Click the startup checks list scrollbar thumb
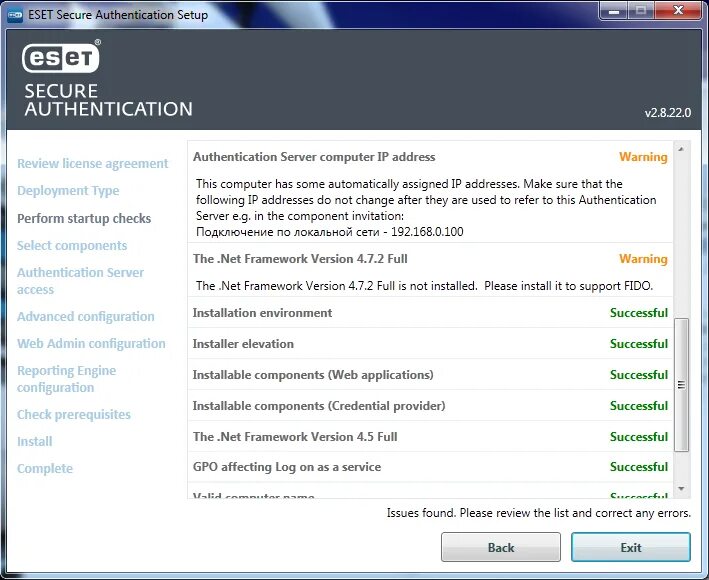Image resolution: width=709 pixels, height=580 pixels. pyautogui.click(x=681, y=385)
